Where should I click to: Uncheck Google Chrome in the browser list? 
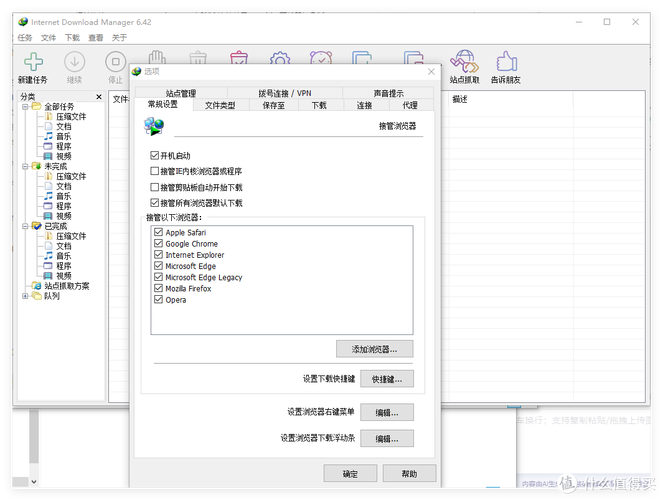pyautogui.click(x=159, y=244)
